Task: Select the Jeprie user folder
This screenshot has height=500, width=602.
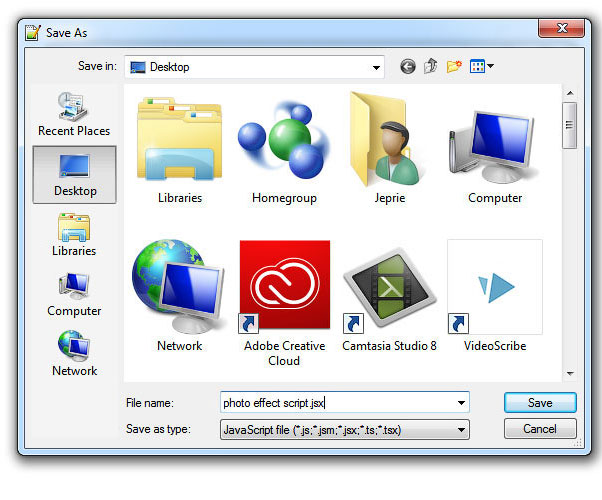Action: (x=389, y=148)
